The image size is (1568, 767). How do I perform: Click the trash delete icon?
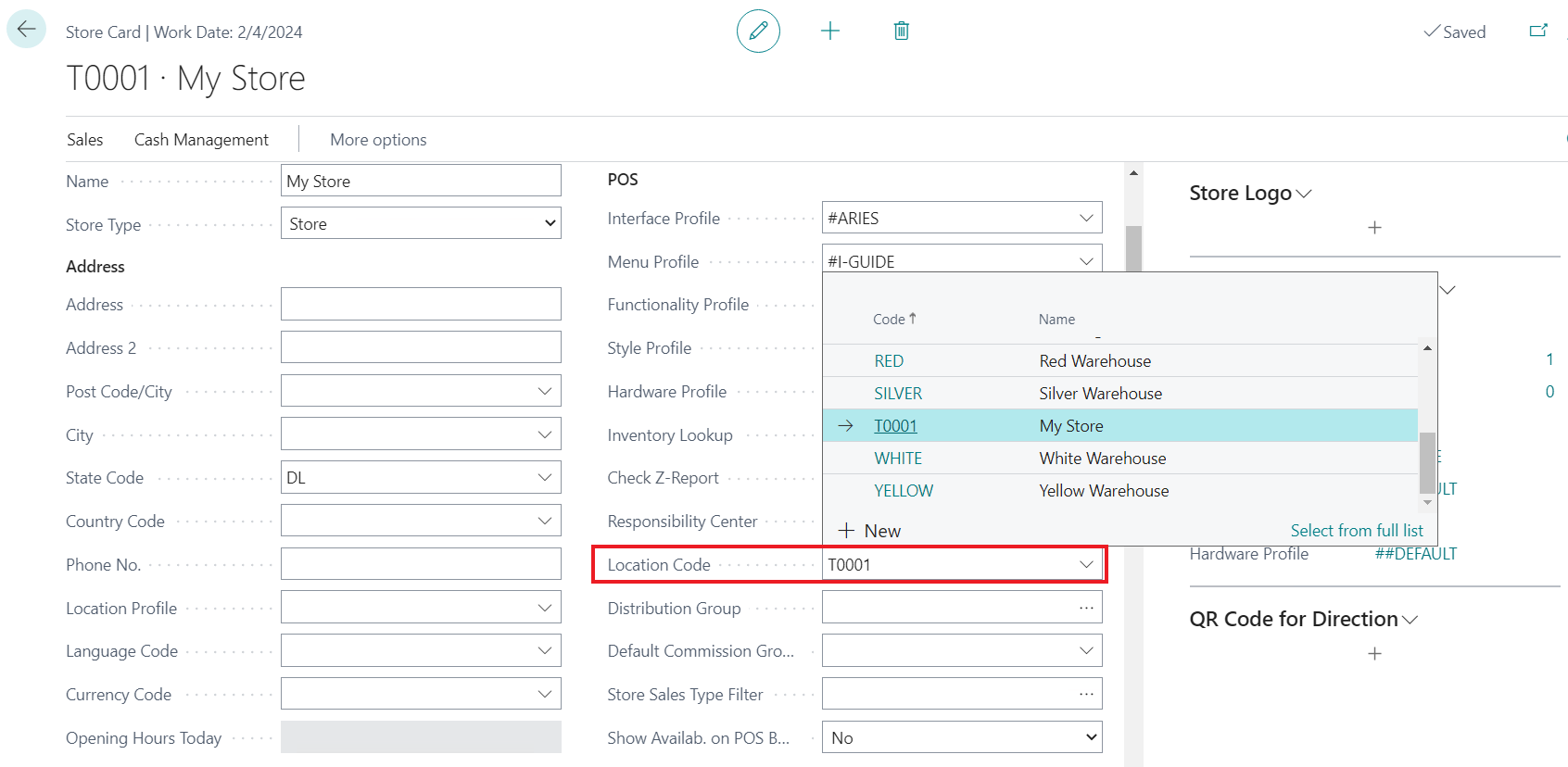pos(901,31)
